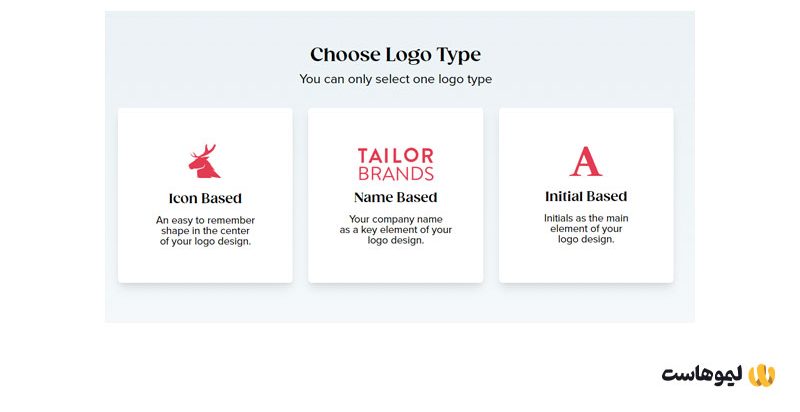Click the Tailor Brands wordmark logo
The width and height of the screenshot is (800, 412).
pyautogui.click(x=395, y=164)
